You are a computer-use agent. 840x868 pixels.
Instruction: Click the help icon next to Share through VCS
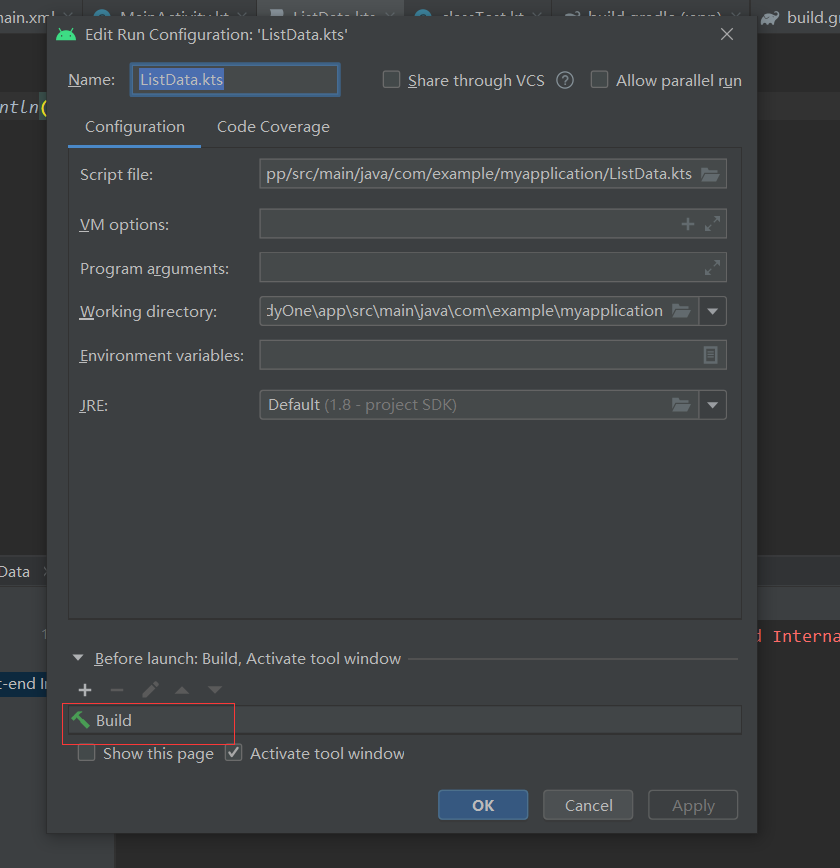tap(564, 80)
